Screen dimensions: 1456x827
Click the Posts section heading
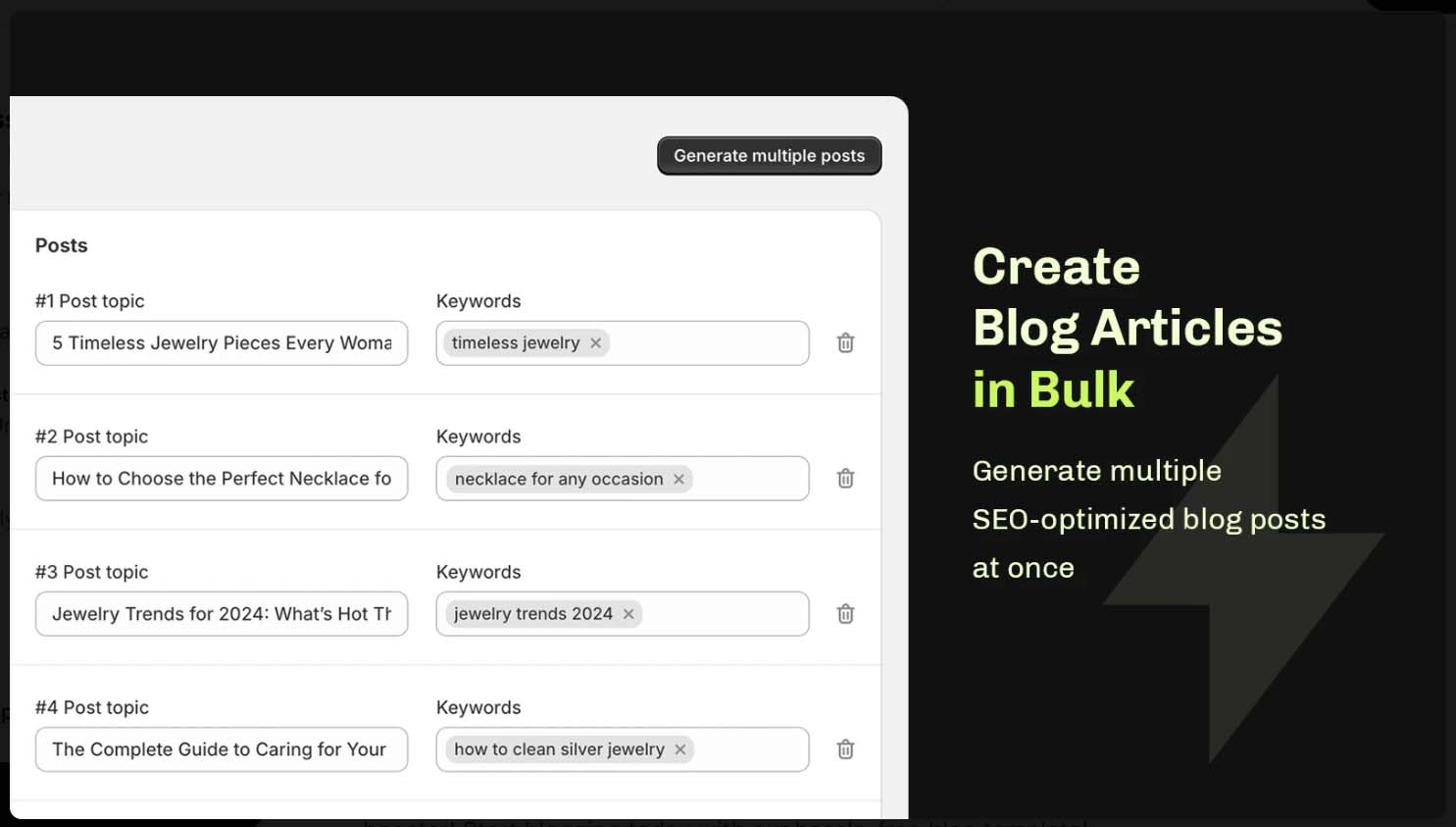coord(61,244)
